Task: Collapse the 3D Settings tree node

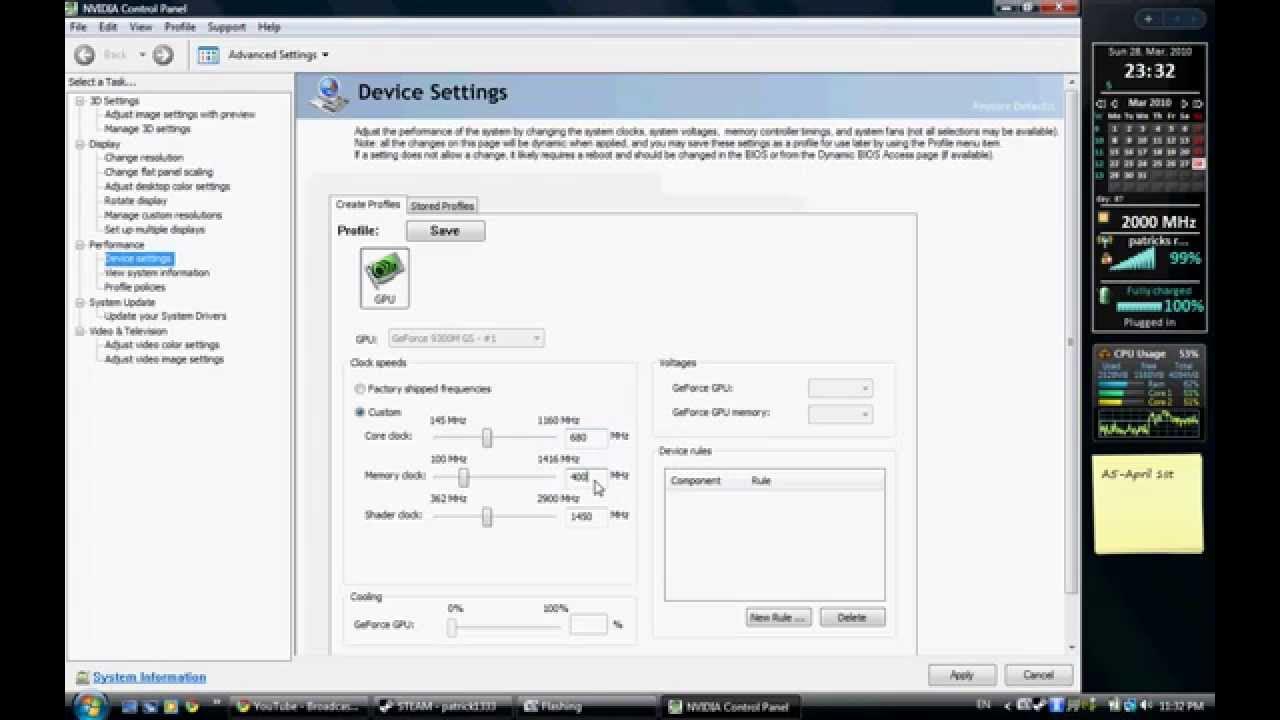Action: coord(80,101)
